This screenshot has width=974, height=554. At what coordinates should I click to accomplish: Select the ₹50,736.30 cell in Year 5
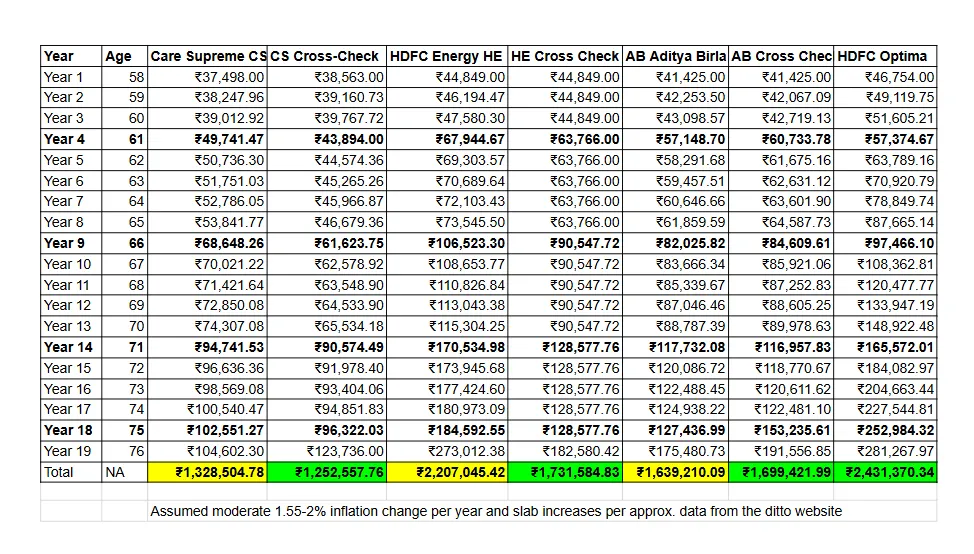[x=207, y=160]
